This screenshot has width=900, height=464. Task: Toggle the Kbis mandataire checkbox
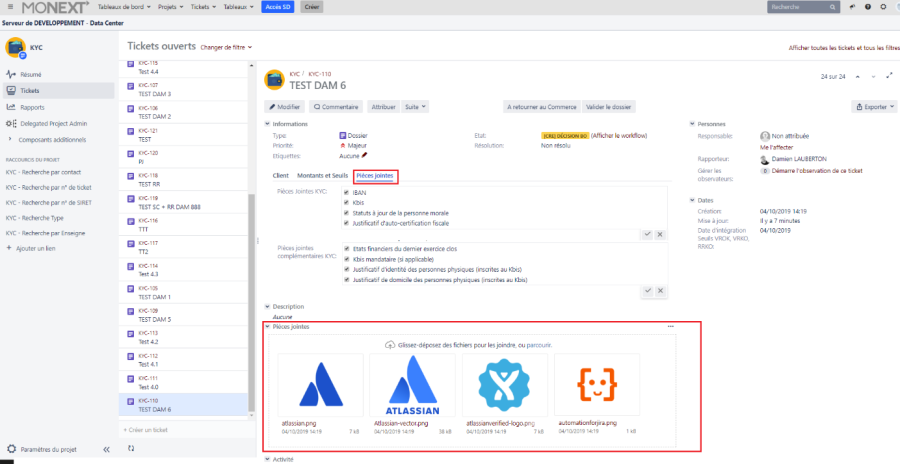point(346,259)
